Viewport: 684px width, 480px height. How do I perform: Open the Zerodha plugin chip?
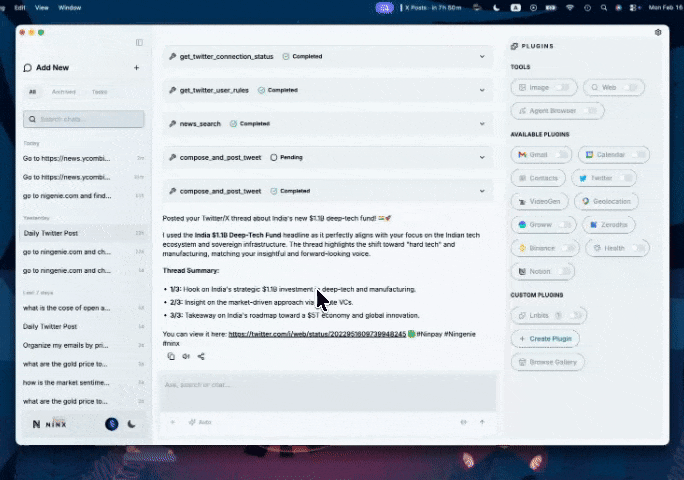click(609, 224)
